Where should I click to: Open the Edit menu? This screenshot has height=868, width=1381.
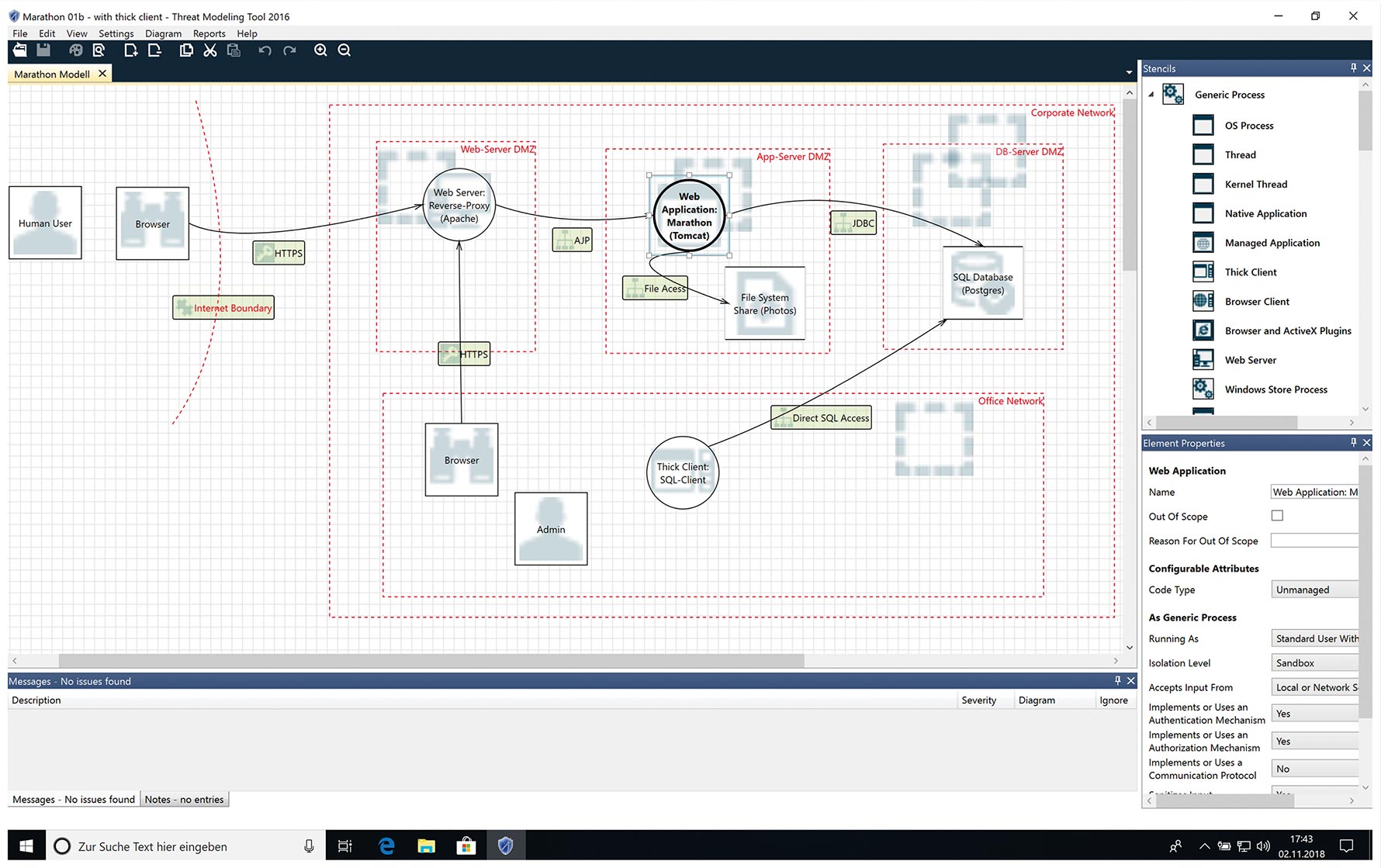[47, 33]
